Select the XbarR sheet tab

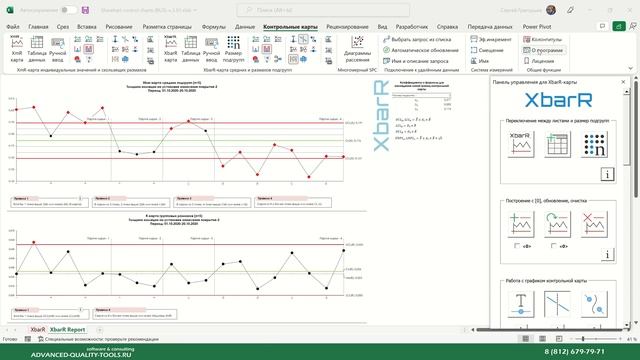pos(38,329)
